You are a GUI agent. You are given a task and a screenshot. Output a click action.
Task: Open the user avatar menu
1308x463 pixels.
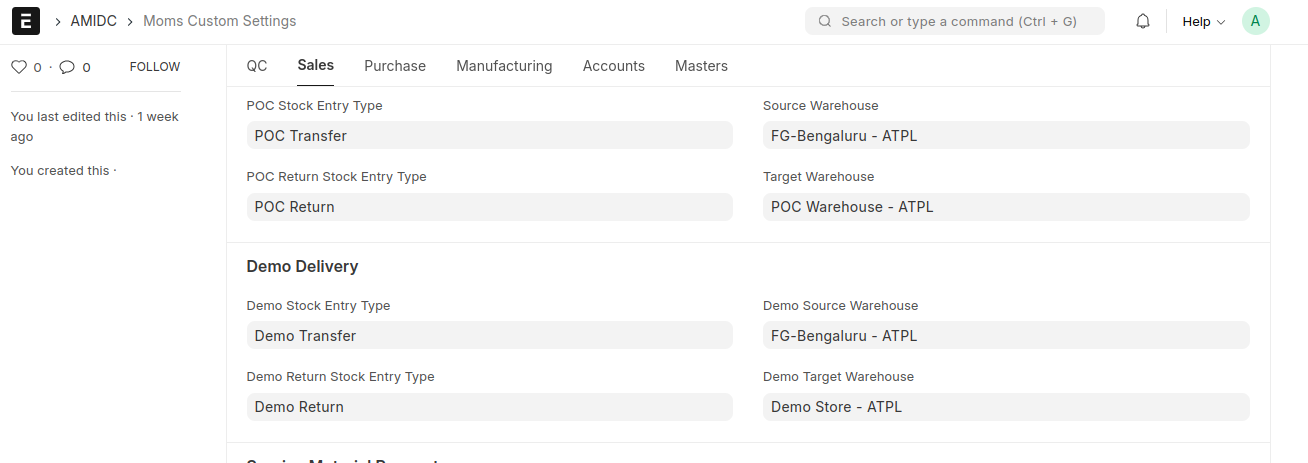[1255, 21]
